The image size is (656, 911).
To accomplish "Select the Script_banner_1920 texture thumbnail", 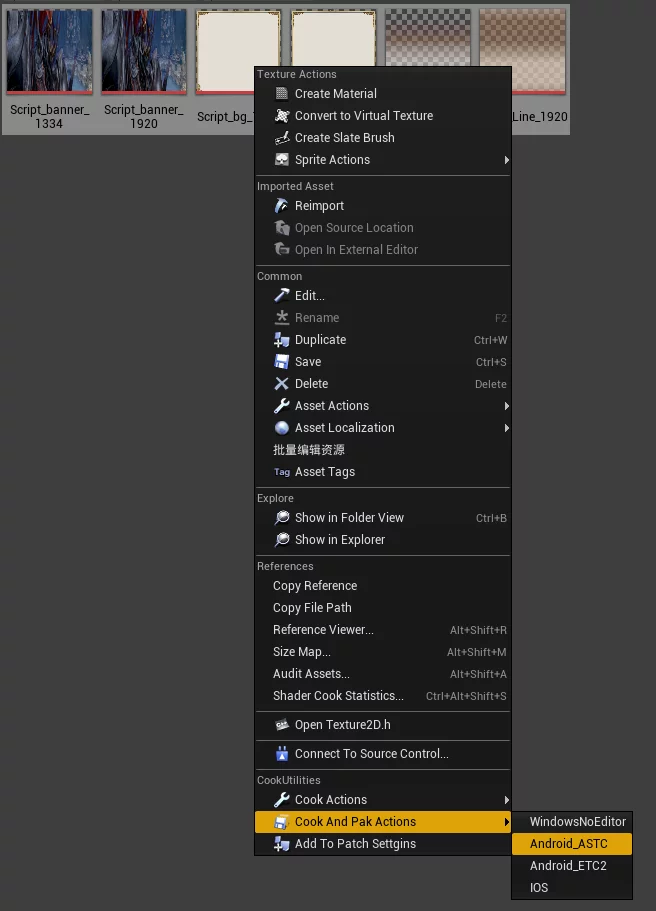I will click(144, 52).
